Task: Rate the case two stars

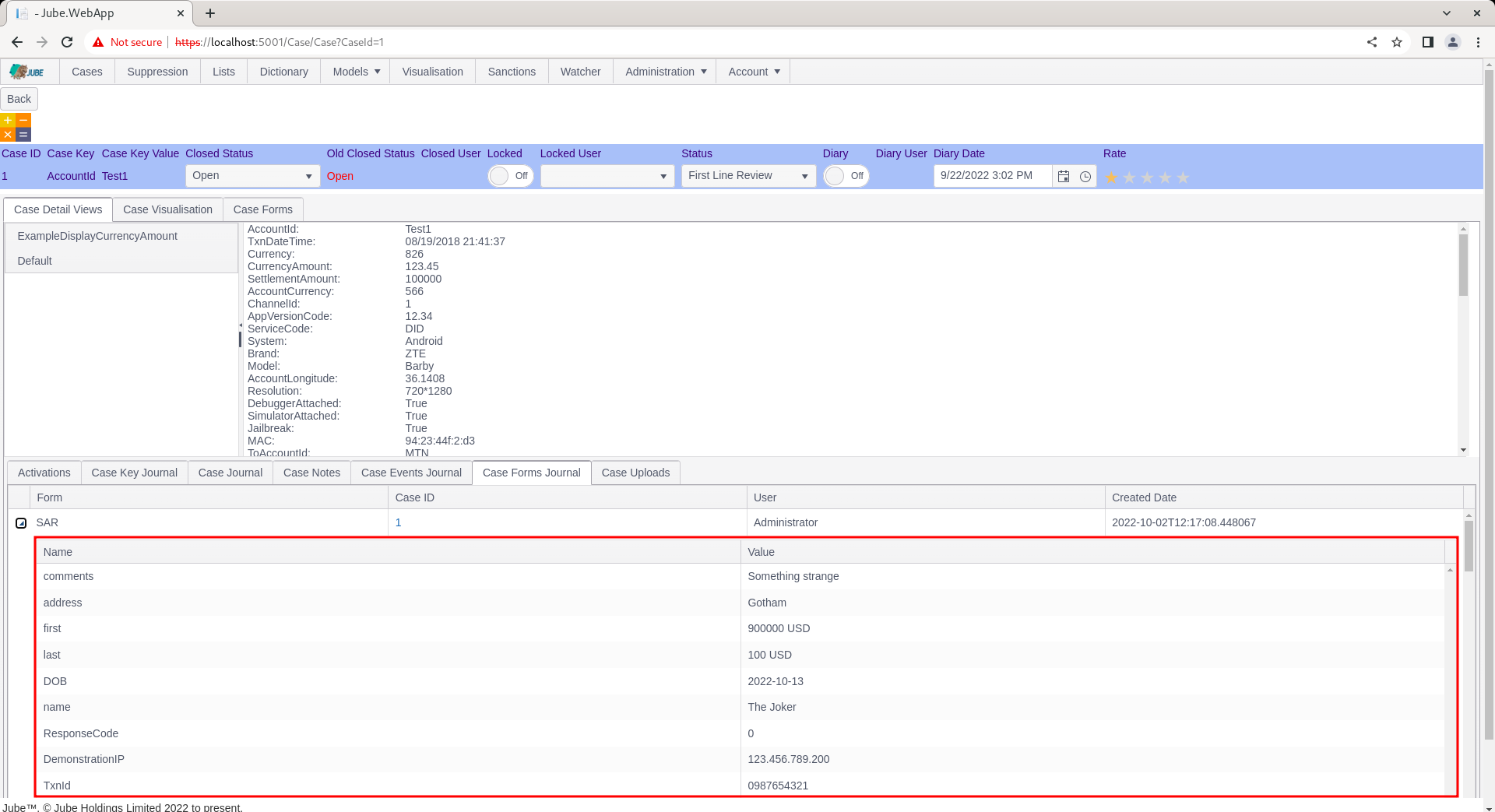Action: click(x=1129, y=178)
